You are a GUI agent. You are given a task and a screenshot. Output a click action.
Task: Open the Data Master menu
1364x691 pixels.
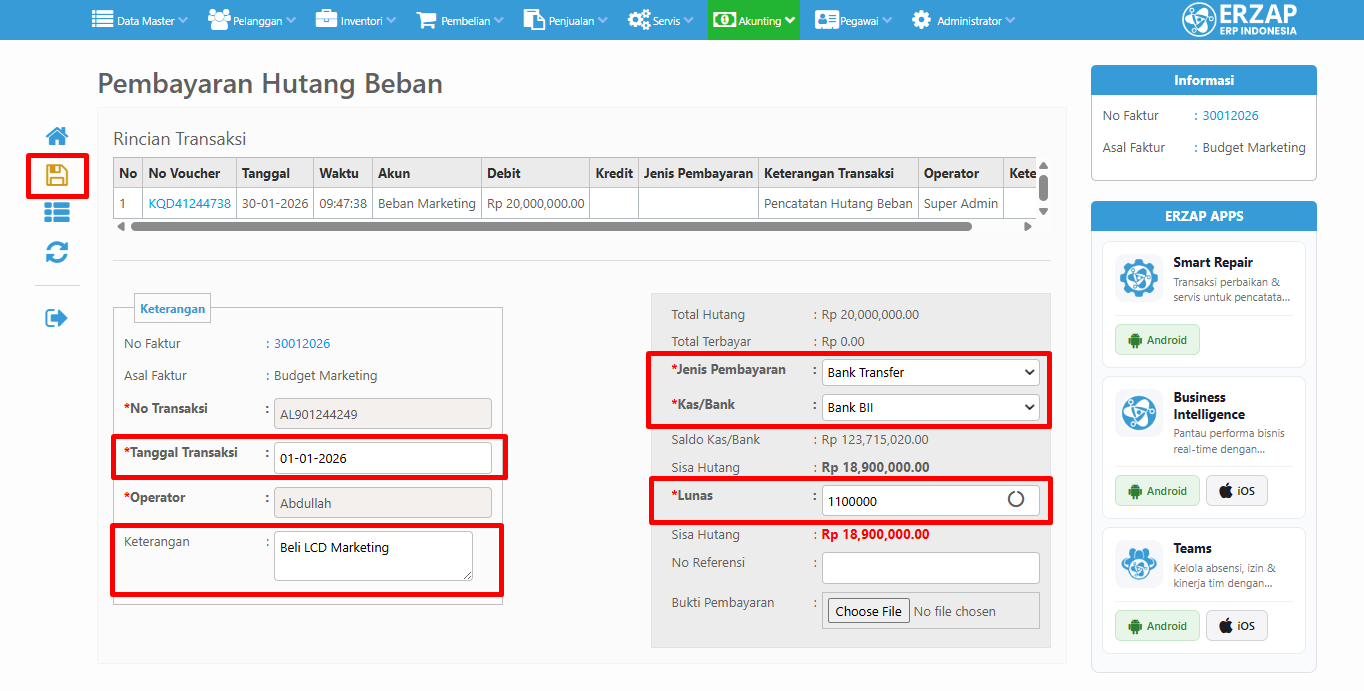click(139, 20)
